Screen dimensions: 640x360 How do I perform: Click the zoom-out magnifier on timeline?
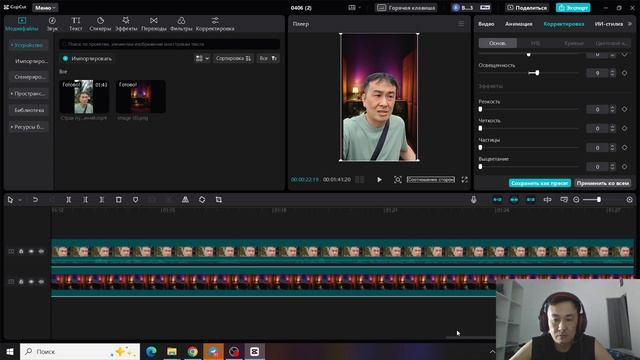[576, 200]
